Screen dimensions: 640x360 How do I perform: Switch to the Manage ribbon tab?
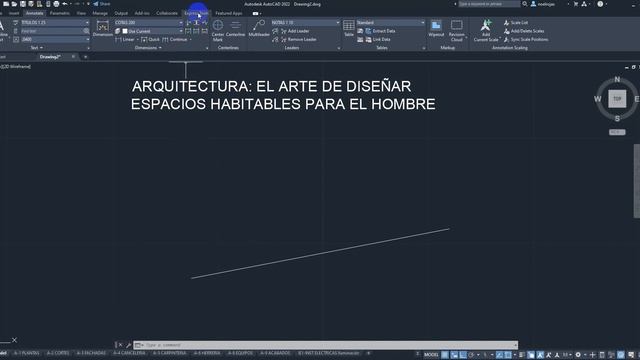point(100,13)
